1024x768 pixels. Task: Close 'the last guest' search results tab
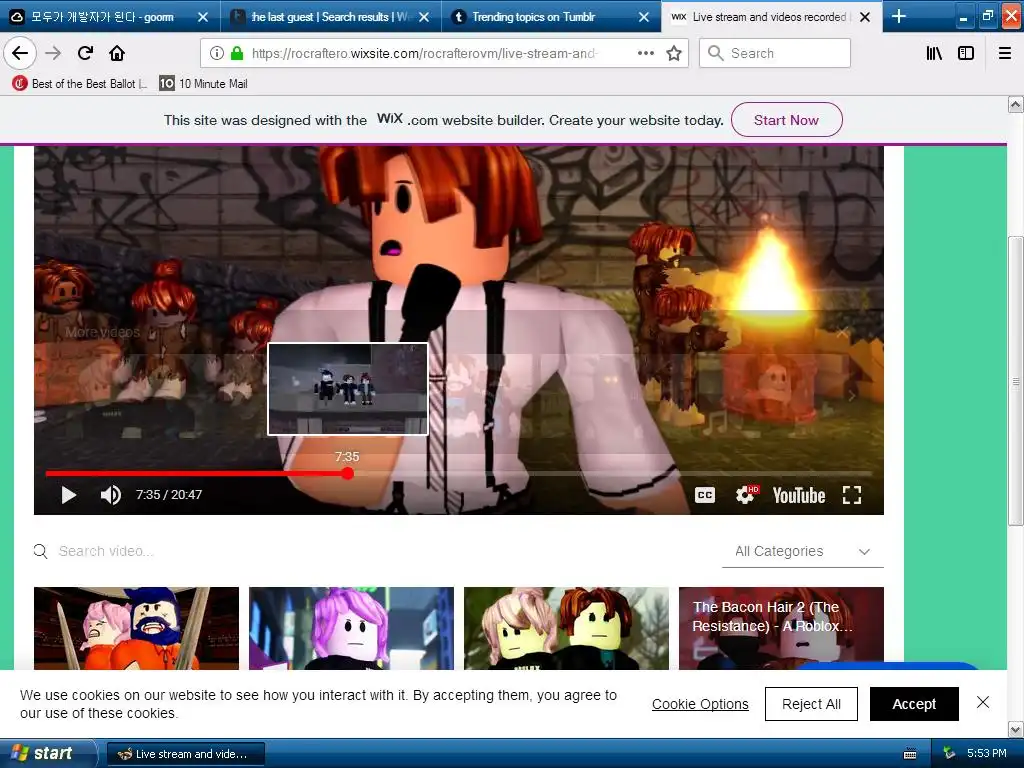(424, 17)
